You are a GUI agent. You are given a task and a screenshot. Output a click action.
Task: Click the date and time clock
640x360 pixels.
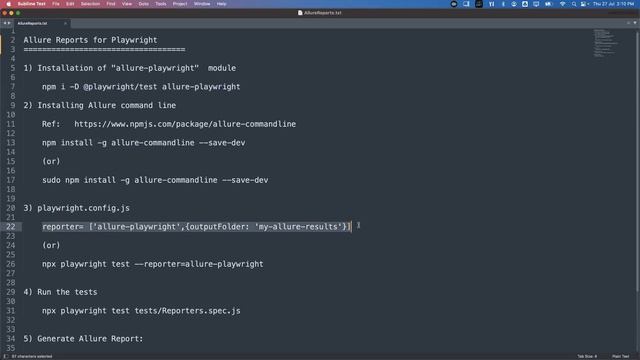click(x=613, y=4)
